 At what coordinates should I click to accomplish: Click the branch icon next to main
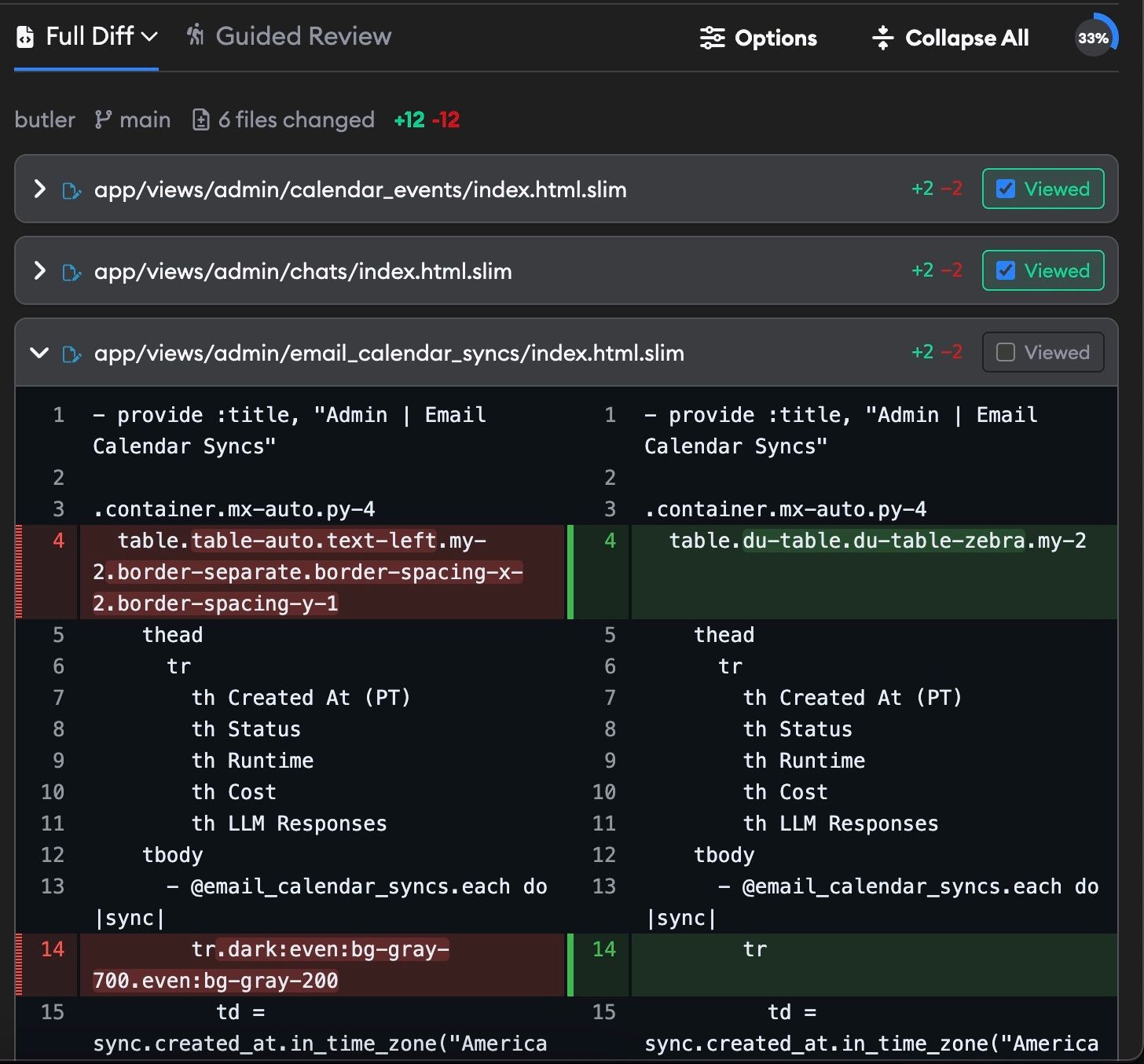(101, 119)
